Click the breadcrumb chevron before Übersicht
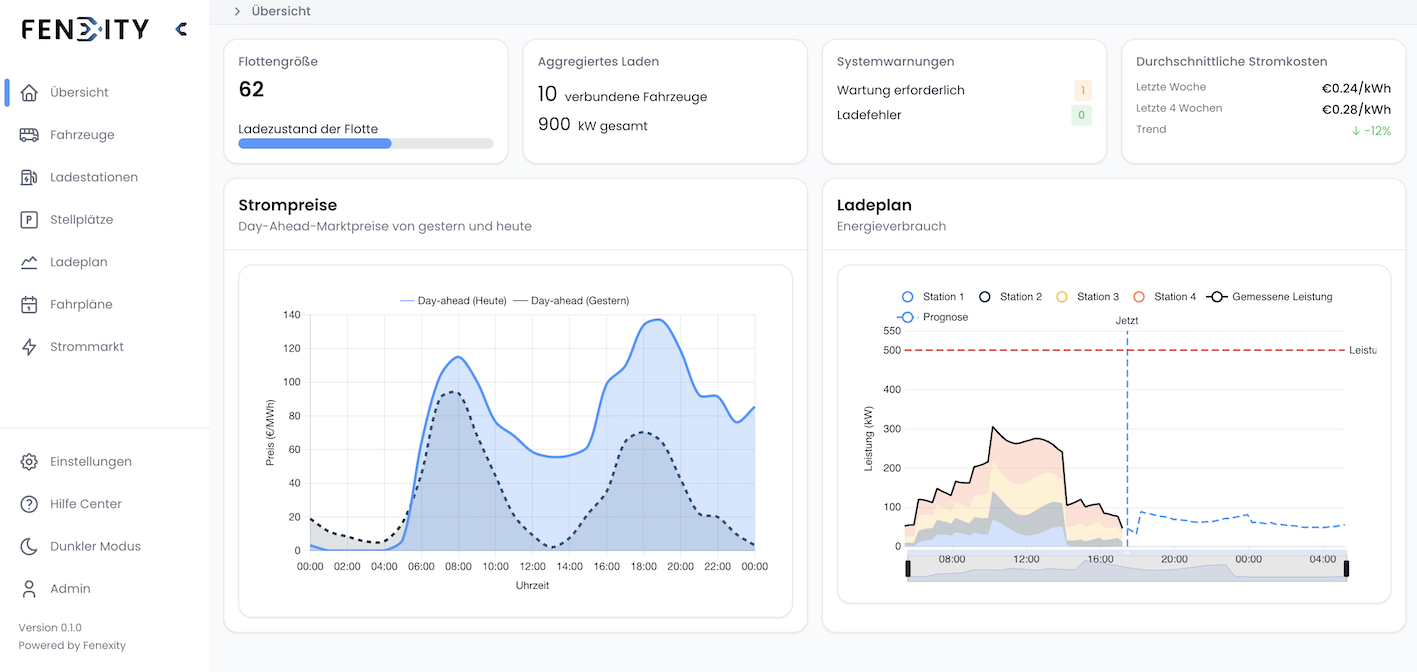The width and height of the screenshot is (1417, 672). (236, 11)
